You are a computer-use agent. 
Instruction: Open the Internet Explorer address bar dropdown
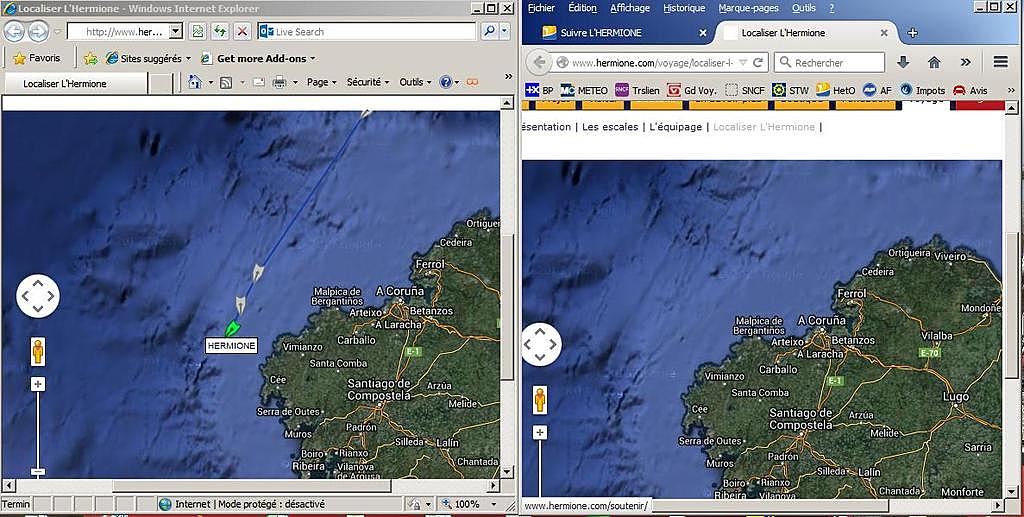(x=176, y=31)
